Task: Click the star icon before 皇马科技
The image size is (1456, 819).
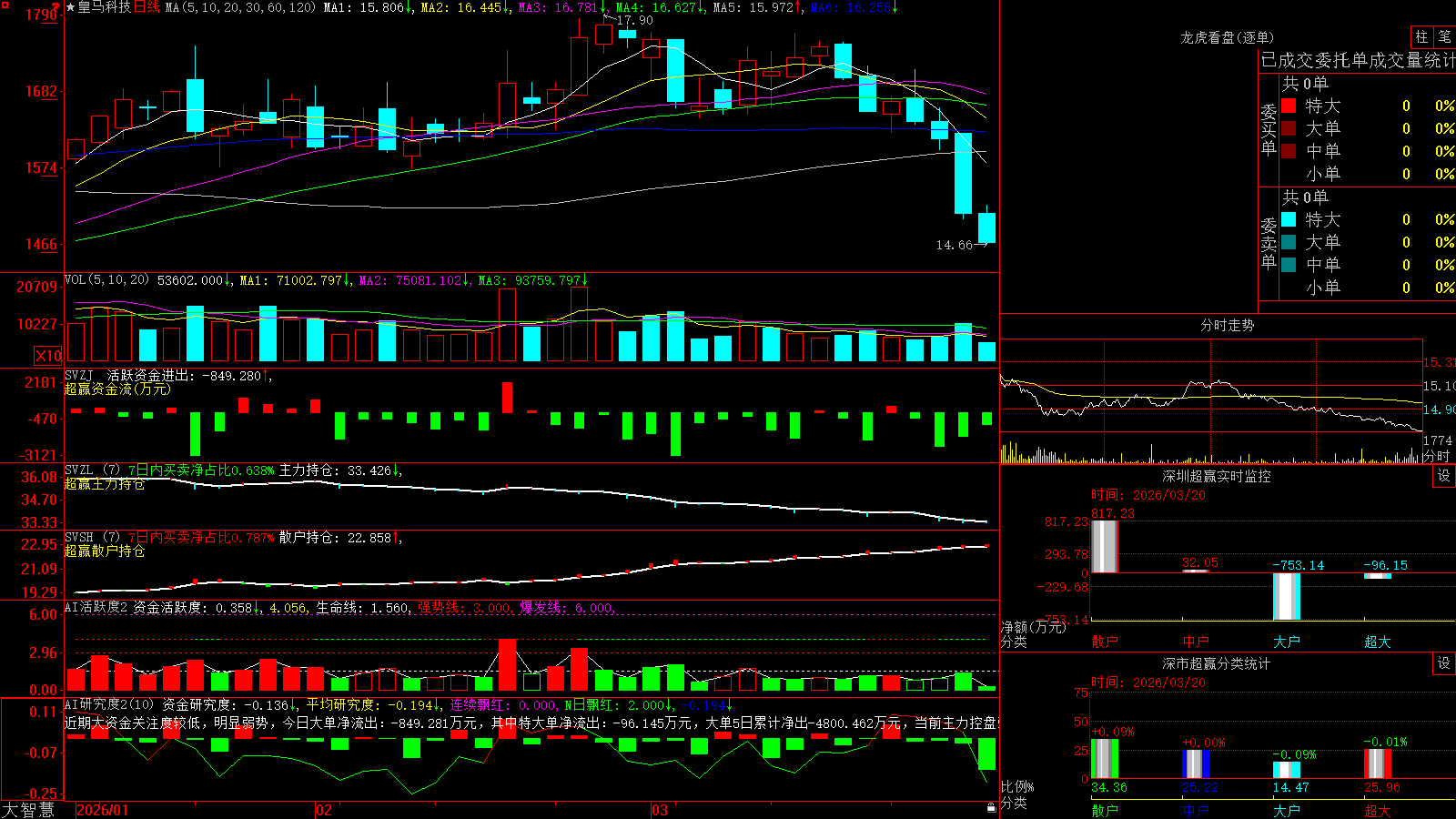Action: tap(71, 7)
